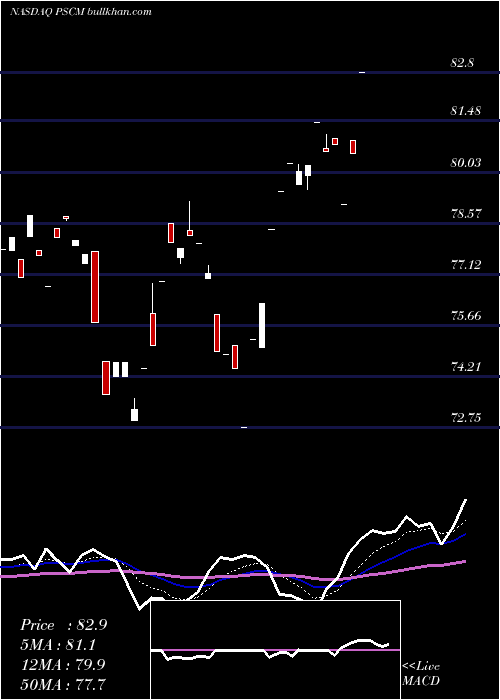
Task: Click the 72.75 price axis label
Action: tap(466, 418)
